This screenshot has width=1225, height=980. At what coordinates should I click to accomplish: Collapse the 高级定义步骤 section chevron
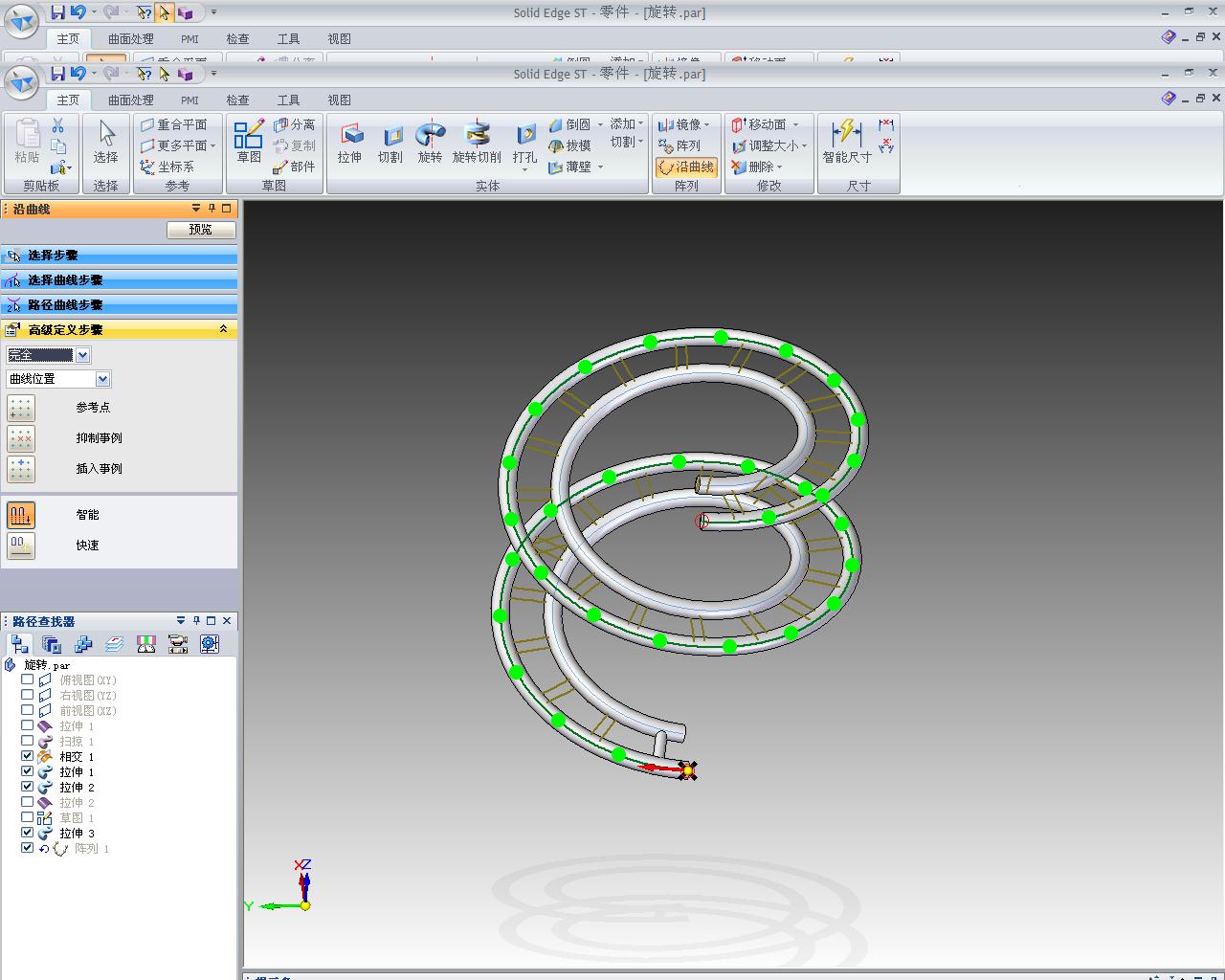224,329
